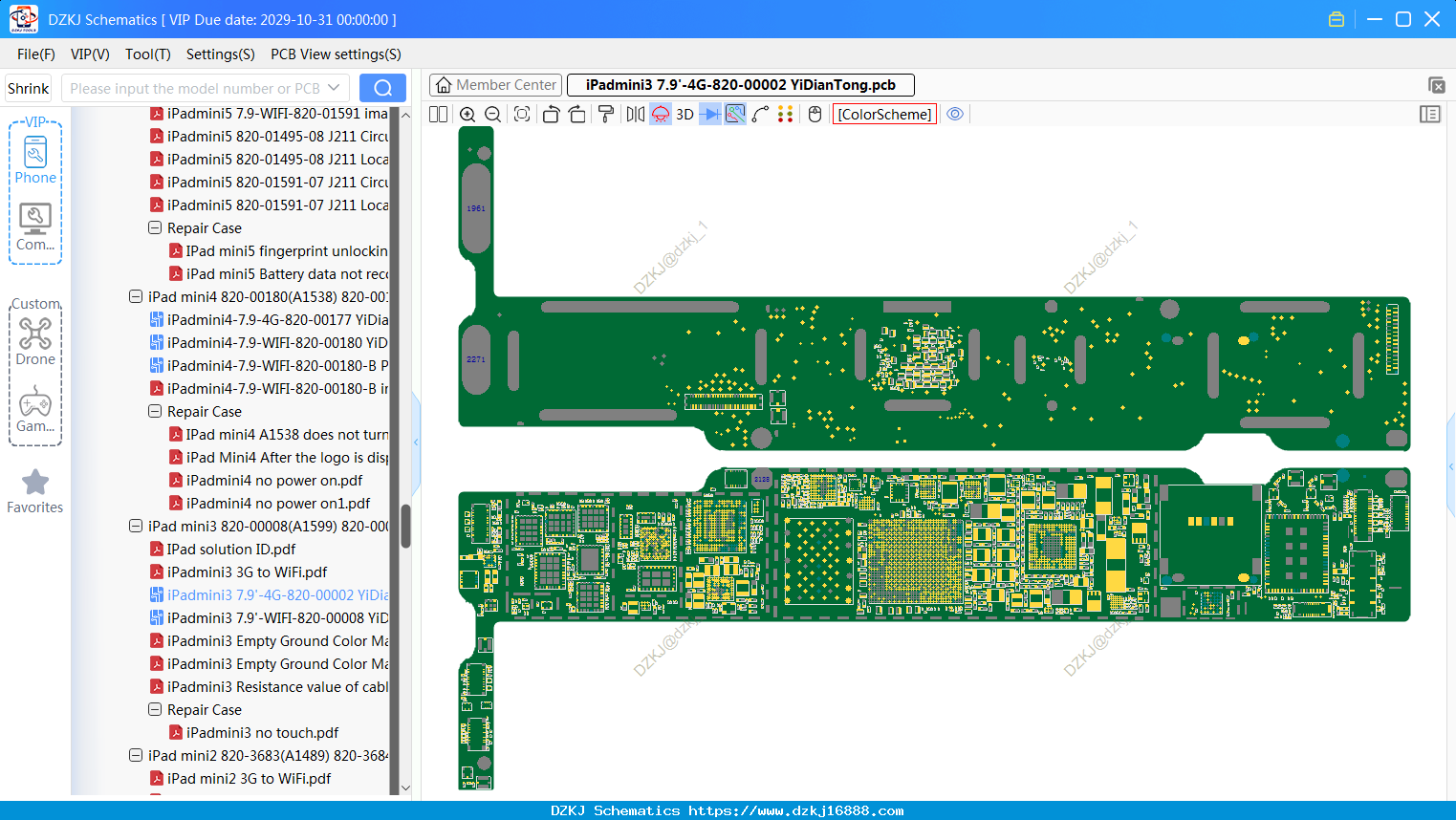Select the Phone category icon

35,160
